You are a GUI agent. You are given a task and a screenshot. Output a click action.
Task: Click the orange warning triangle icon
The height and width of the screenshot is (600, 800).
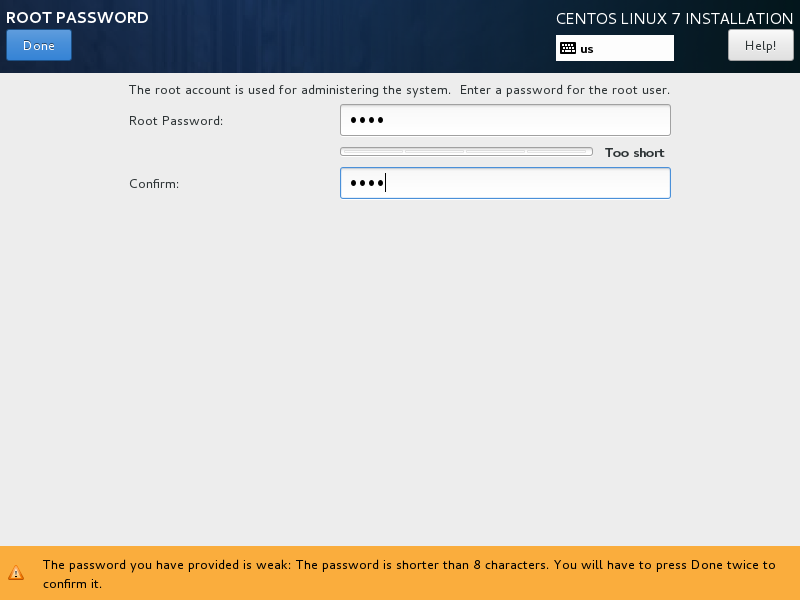click(x=16, y=572)
